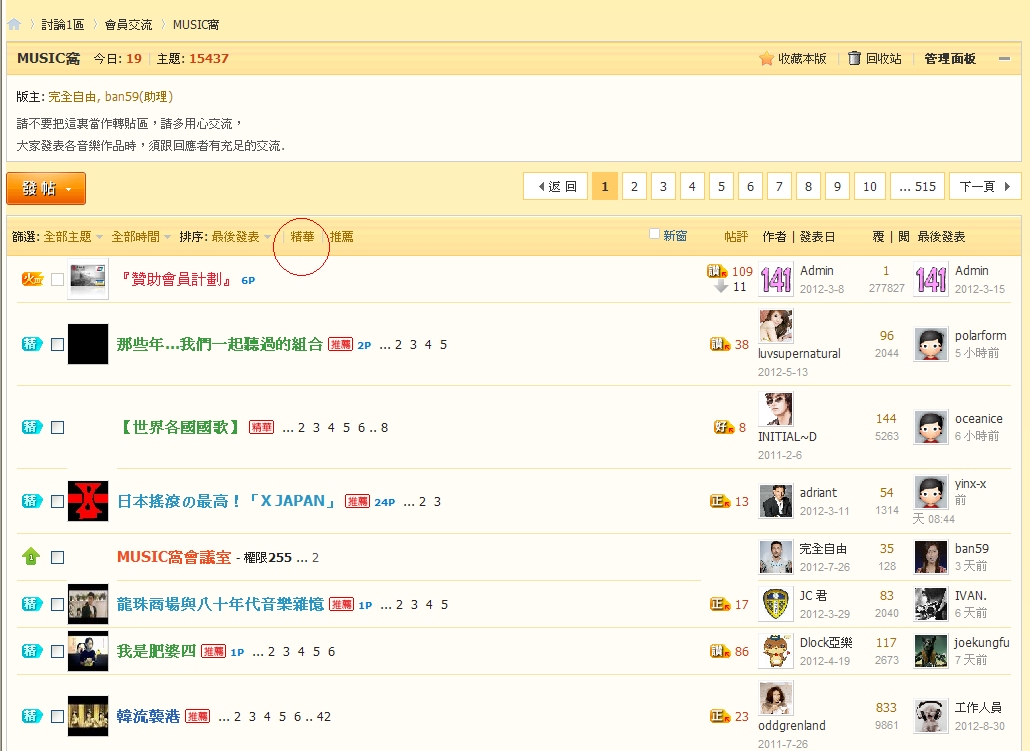Click the star icon beside 收藏本版

point(767,59)
